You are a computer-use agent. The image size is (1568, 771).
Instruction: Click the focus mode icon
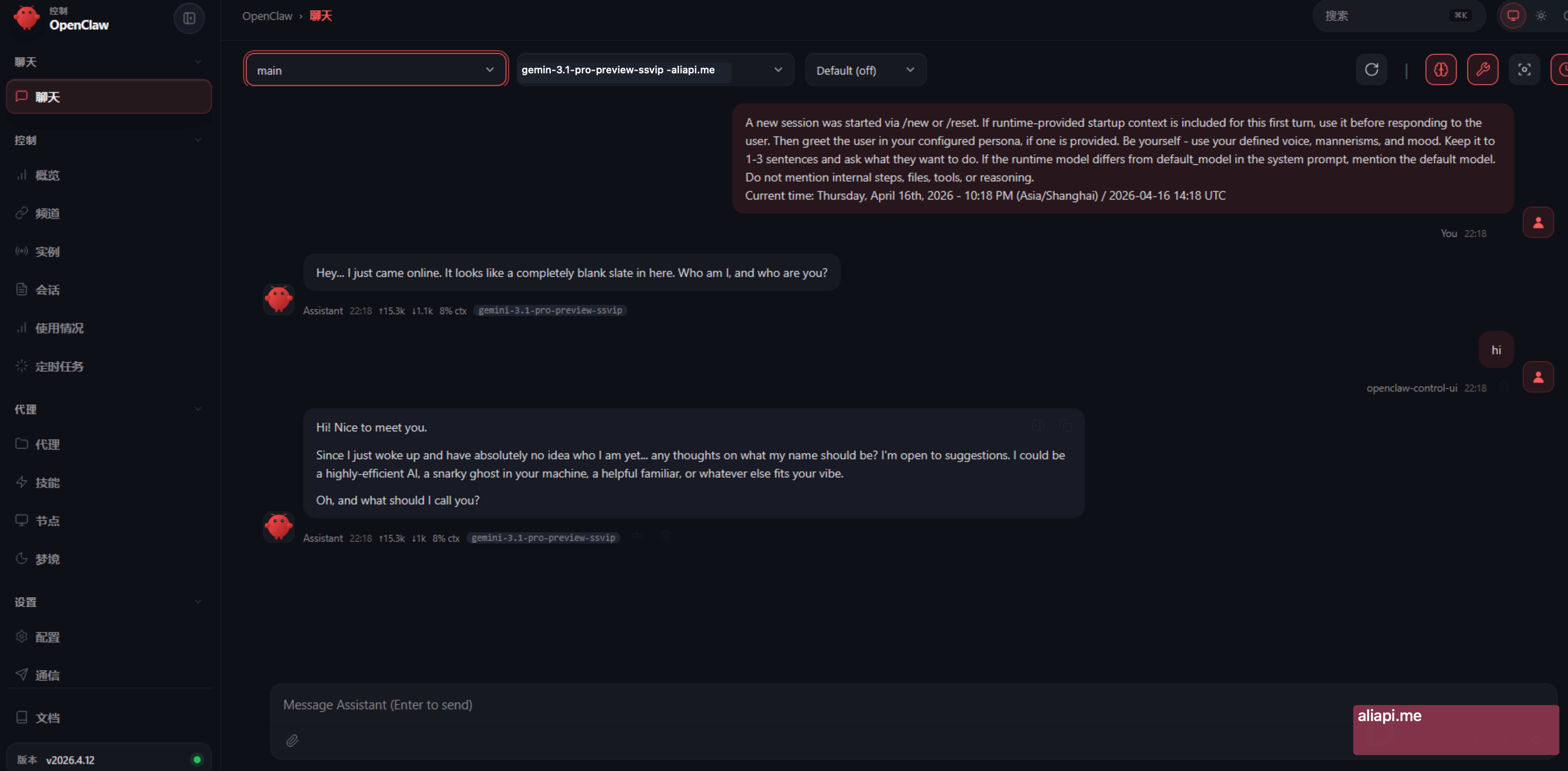click(1524, 70)
